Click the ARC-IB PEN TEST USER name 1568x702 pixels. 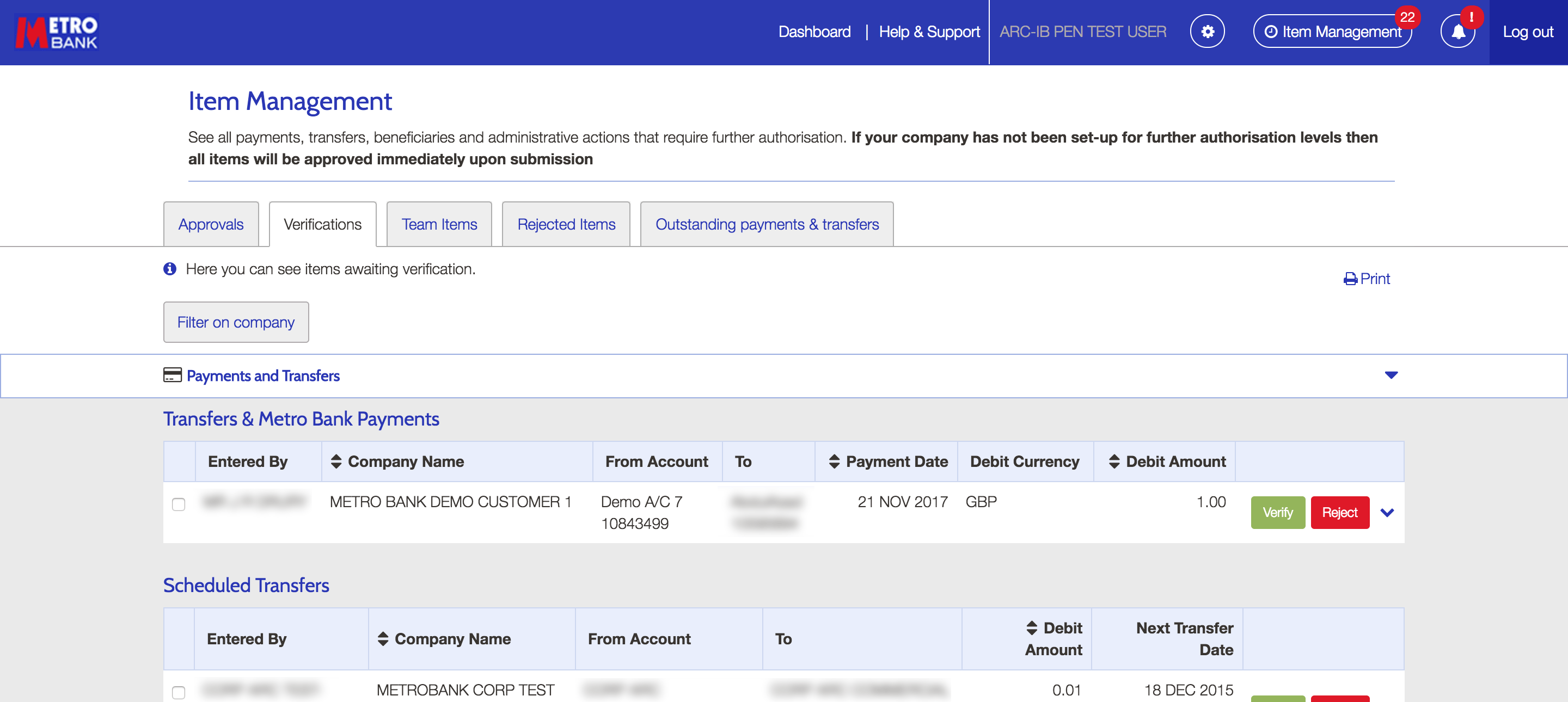[1083, 32]
